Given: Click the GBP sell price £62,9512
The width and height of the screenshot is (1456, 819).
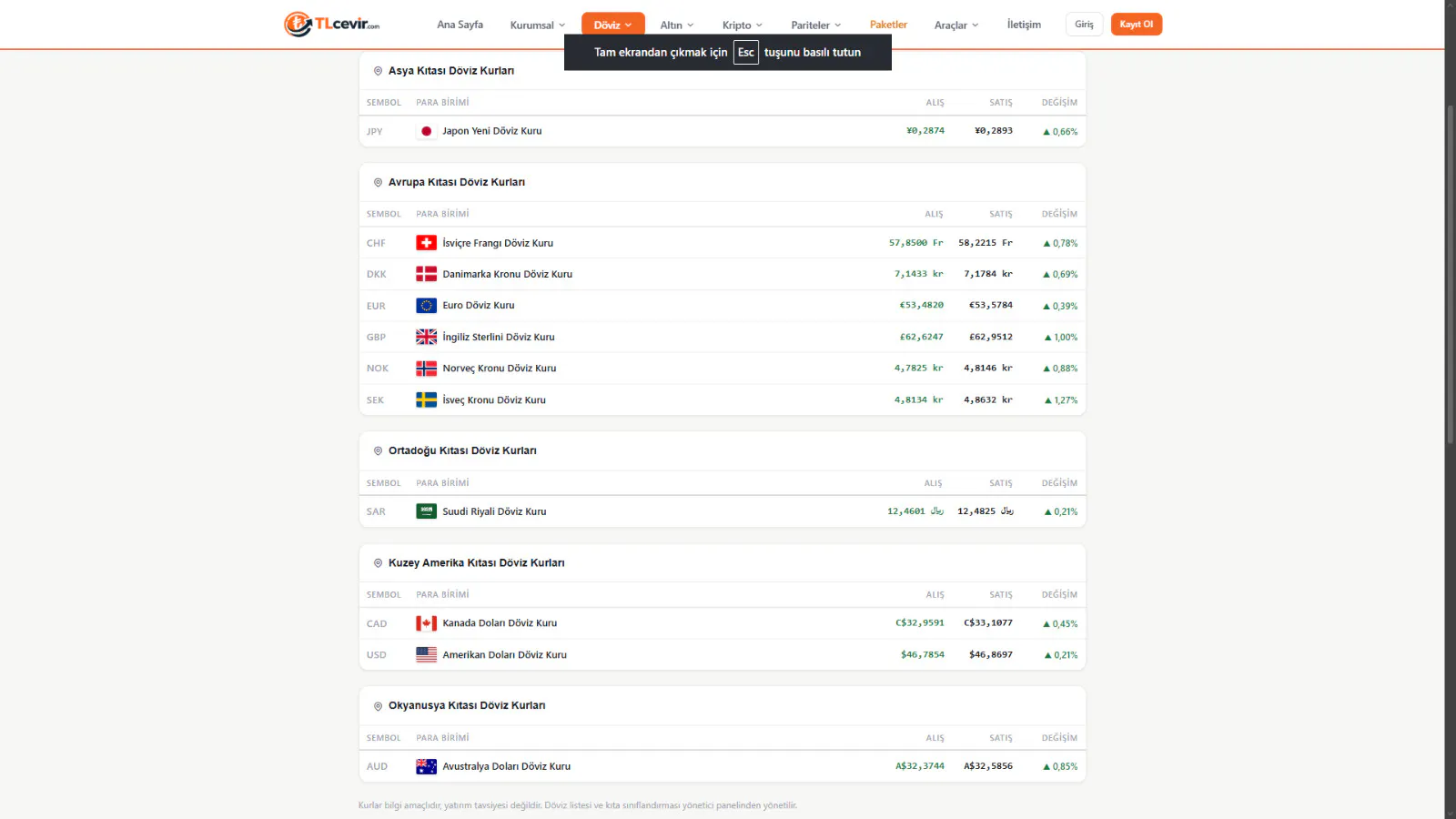Looking at the screenshot, I should pyautogui.click(x=991, y=337).
